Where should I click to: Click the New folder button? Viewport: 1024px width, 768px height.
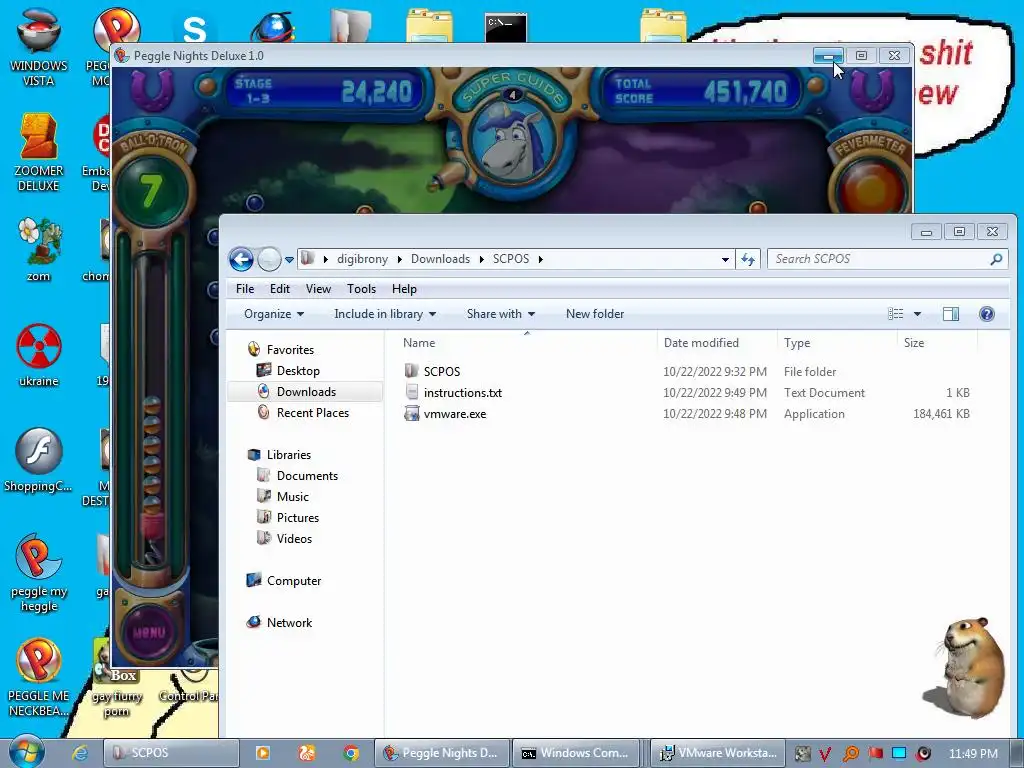click(x=595, y=314)
